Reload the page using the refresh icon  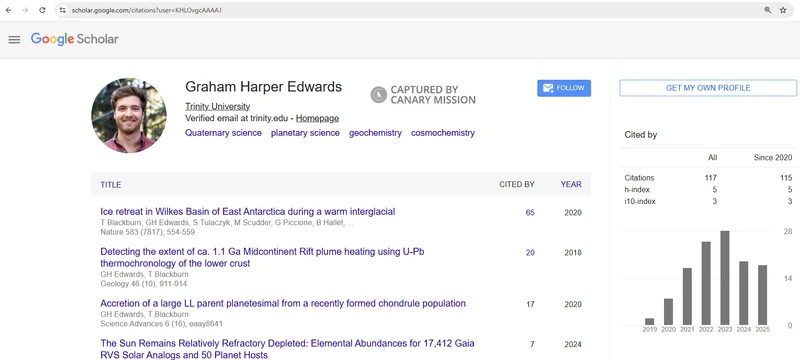click(x=42, y=10)
